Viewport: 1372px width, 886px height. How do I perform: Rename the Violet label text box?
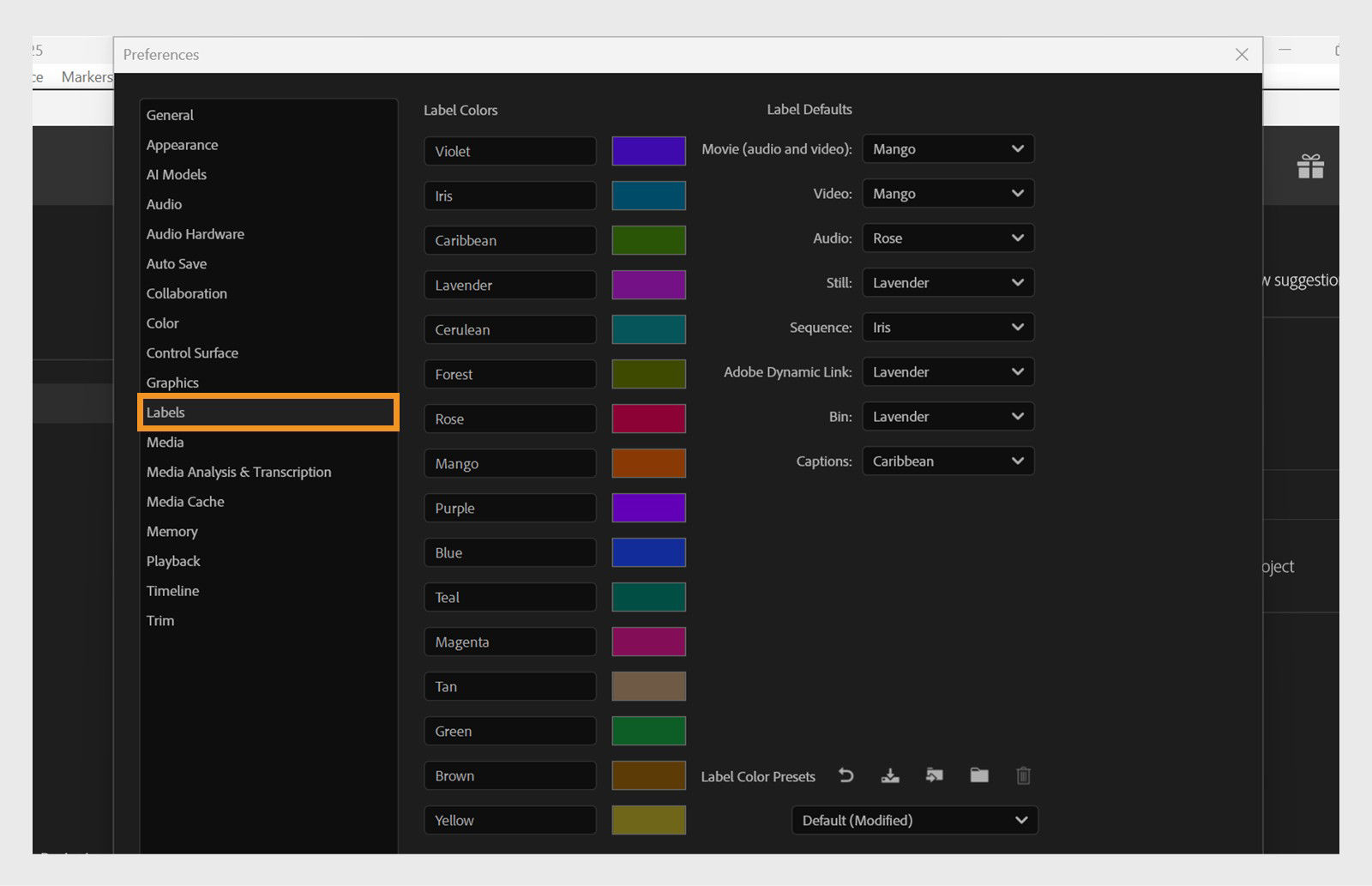pos(509,151)
